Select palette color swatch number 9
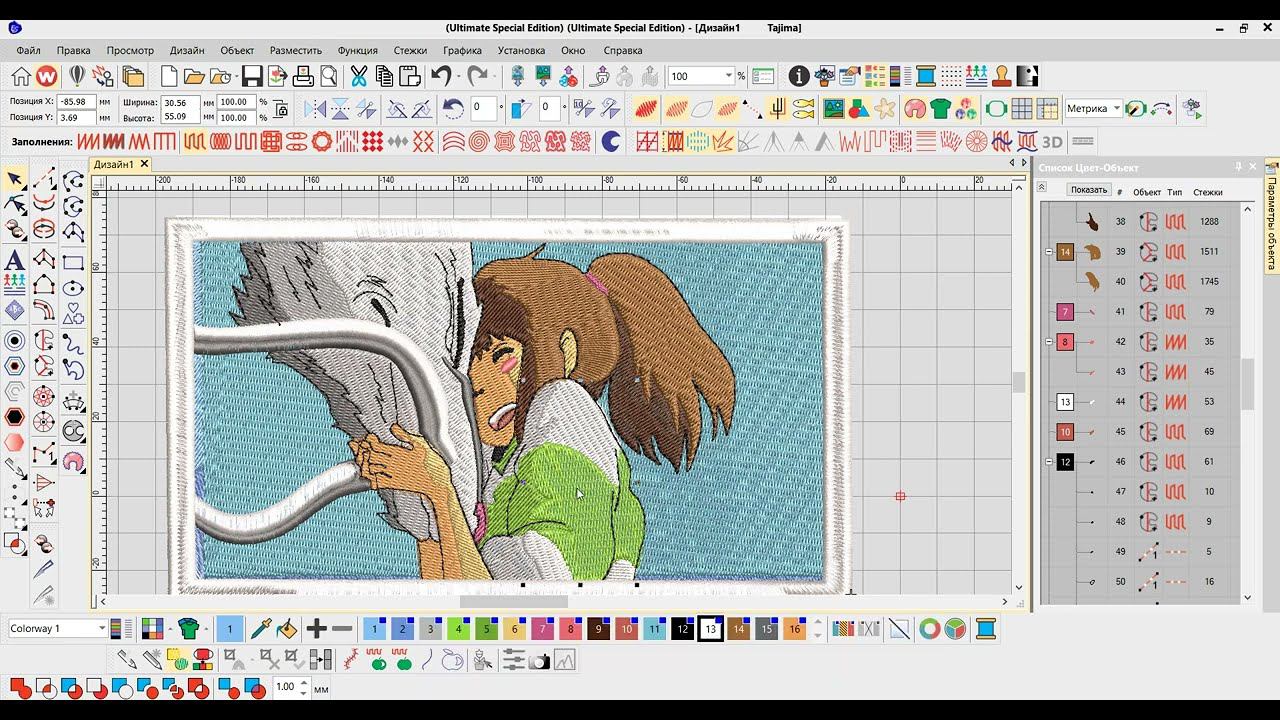The height and width of the screenshot is (720, 1280). point(598,629)
